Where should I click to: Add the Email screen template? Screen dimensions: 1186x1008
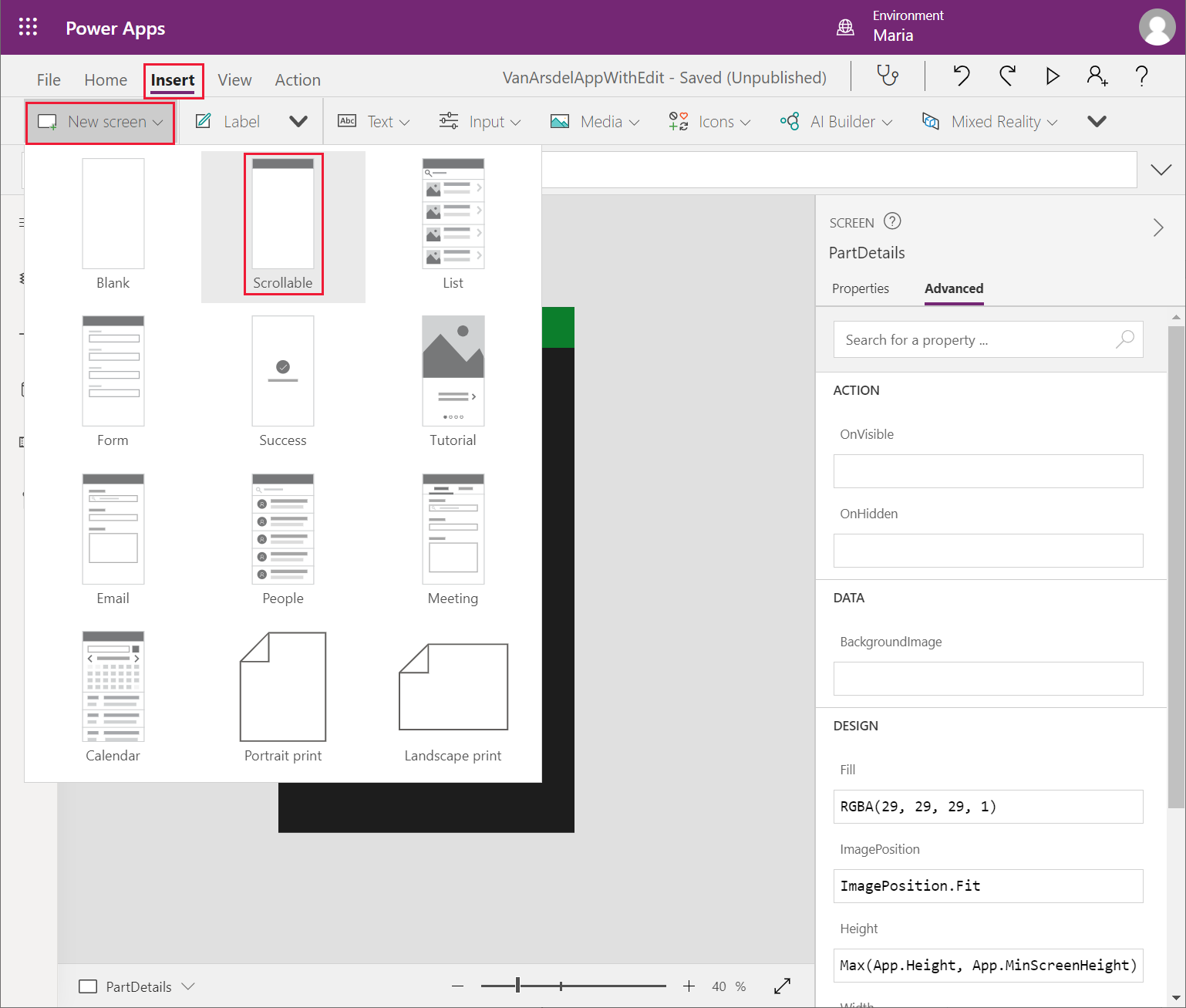tap(113, 540)
